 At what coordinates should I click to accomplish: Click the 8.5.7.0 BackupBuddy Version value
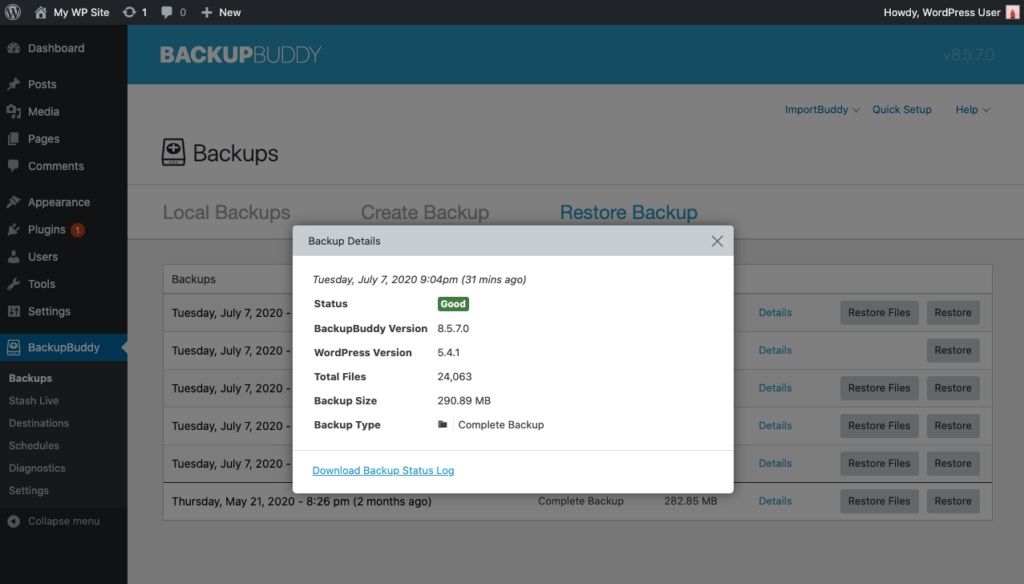453,329
